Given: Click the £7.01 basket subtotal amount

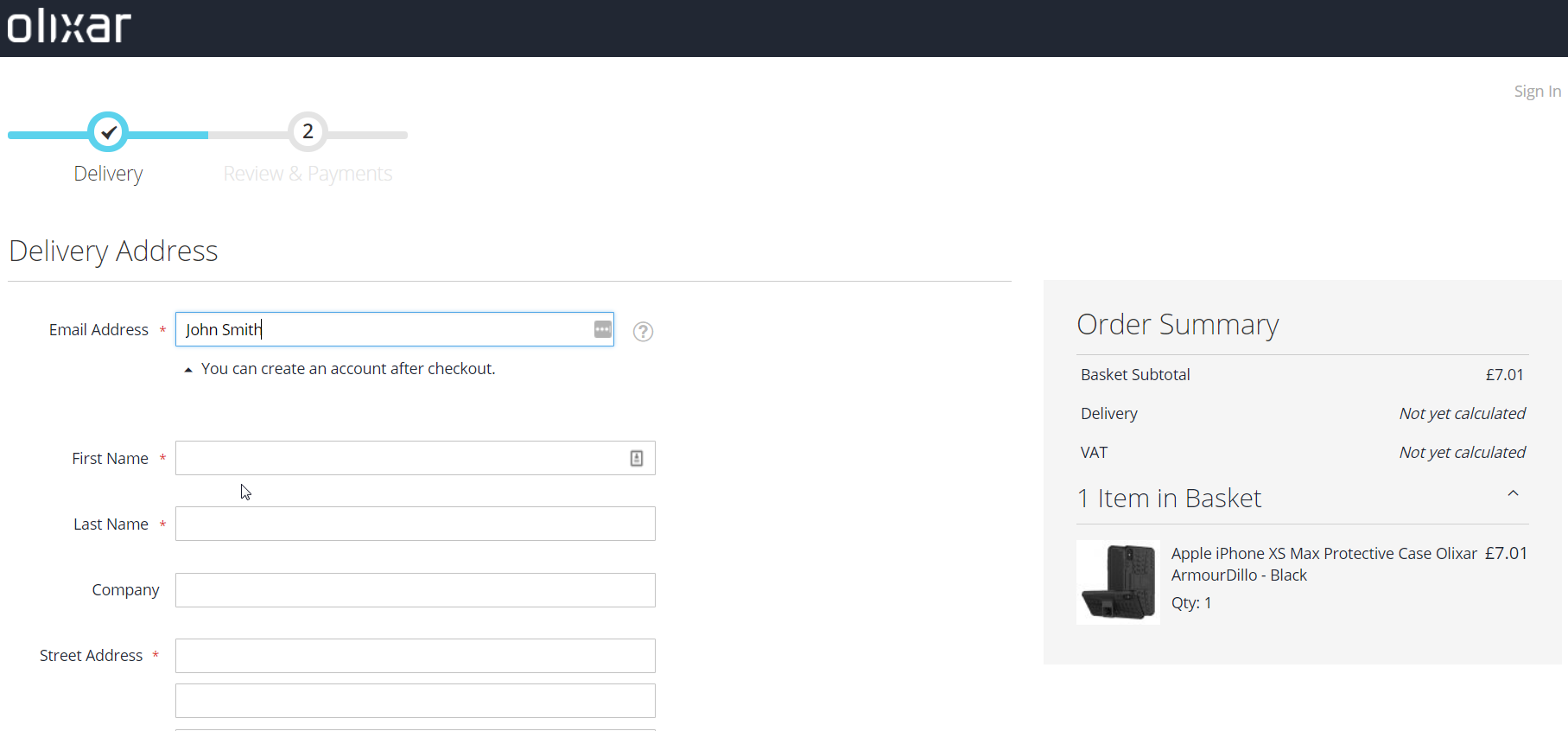Looking at the screenshot, I should [1505, 375].
